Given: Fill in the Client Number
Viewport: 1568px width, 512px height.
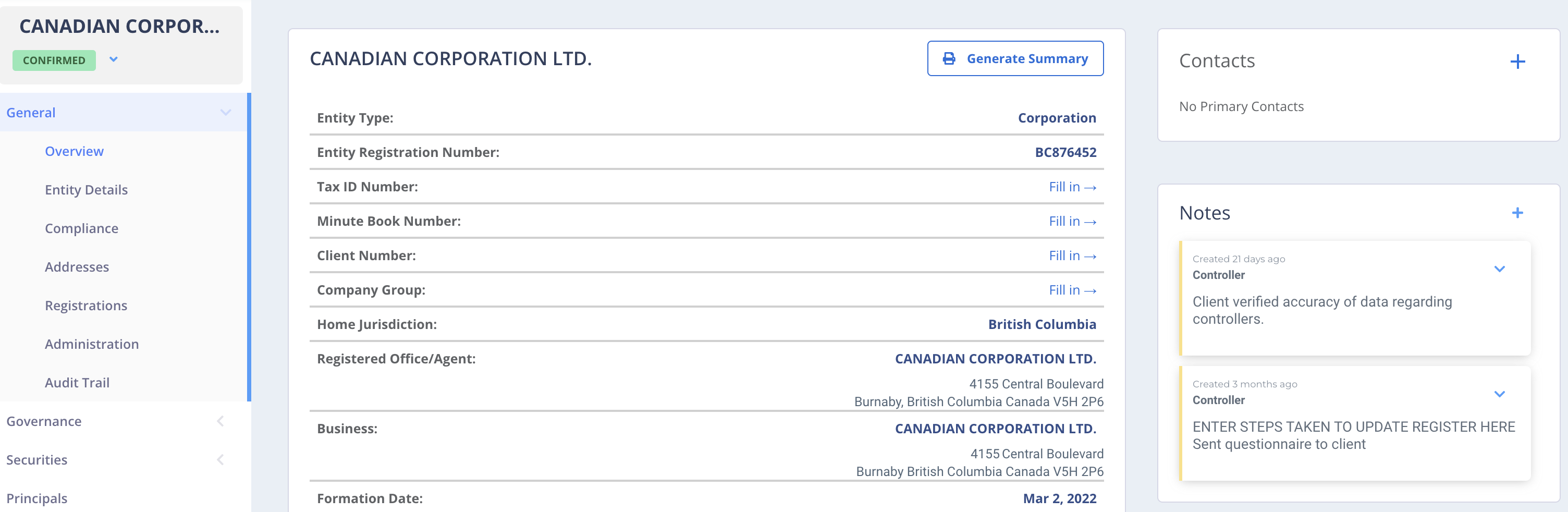Looking at the screenshot, I should 1072,255.
